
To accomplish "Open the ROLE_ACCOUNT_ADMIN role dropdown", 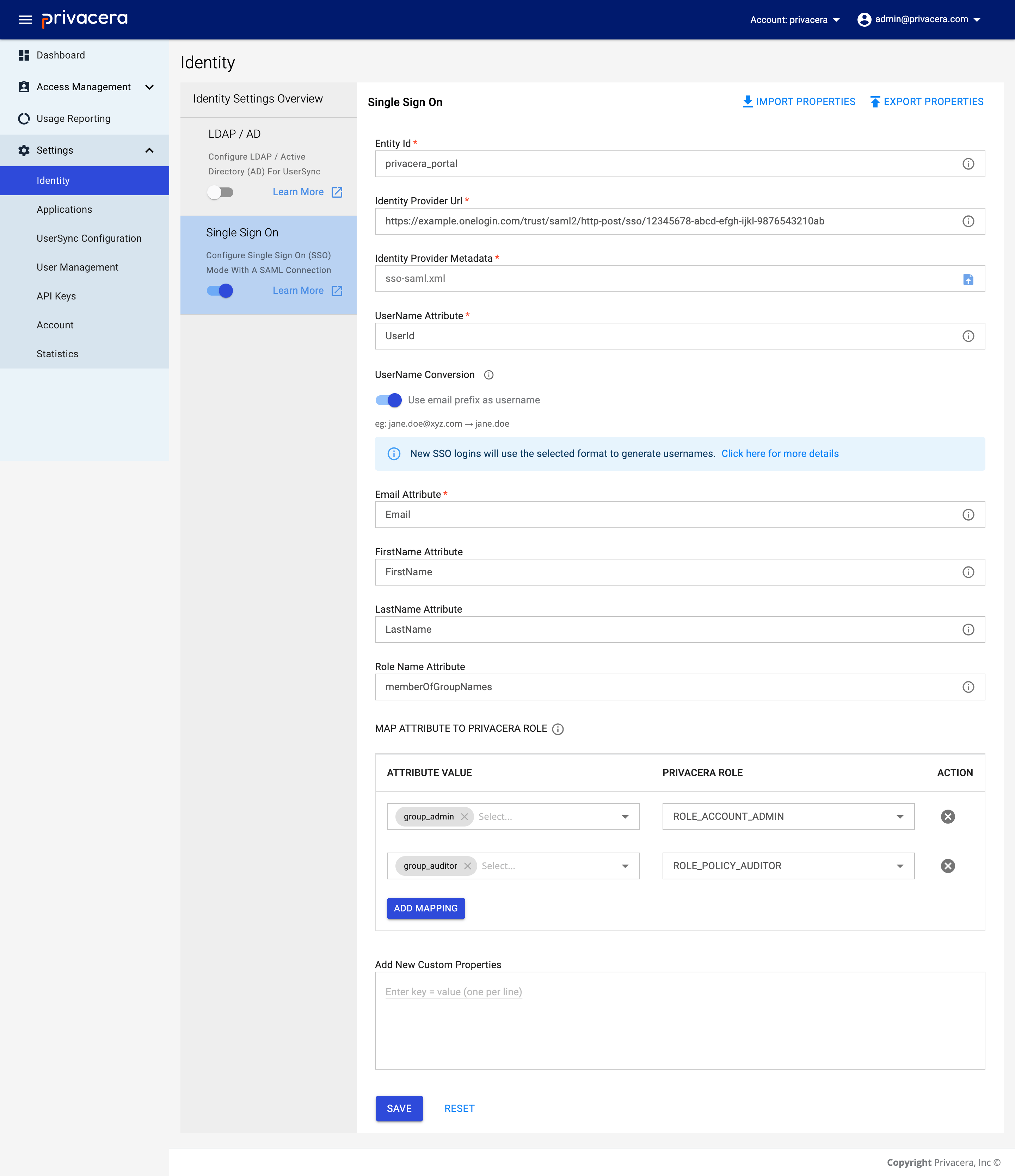I will 788,817.
